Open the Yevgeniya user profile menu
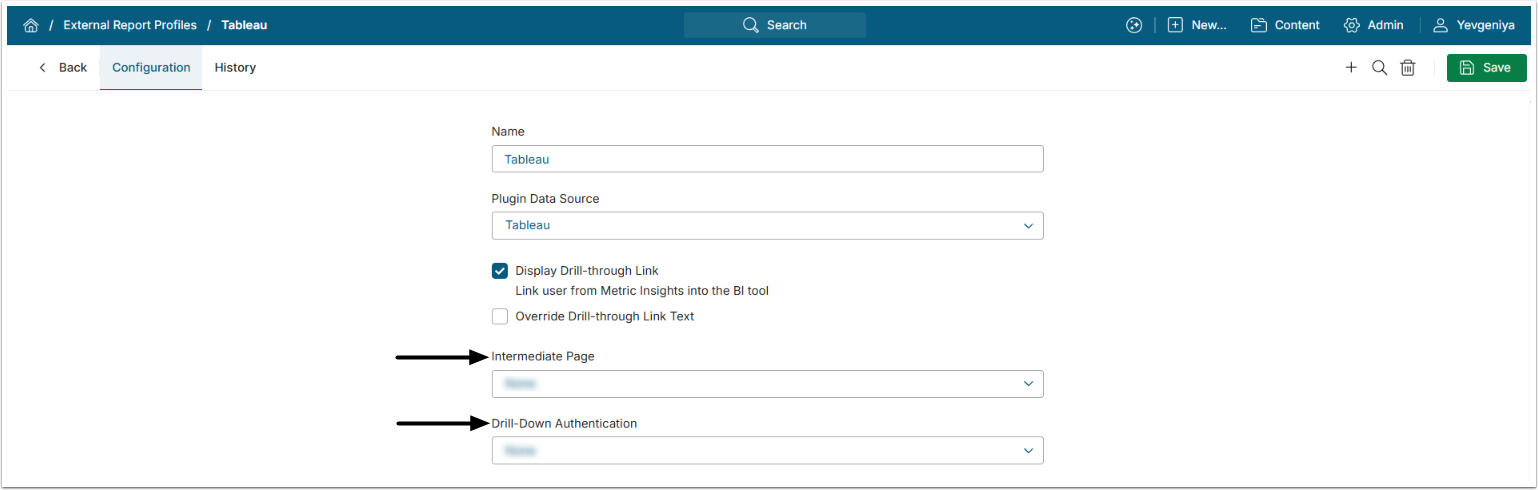1538x490 pixels. (1473, 25)
